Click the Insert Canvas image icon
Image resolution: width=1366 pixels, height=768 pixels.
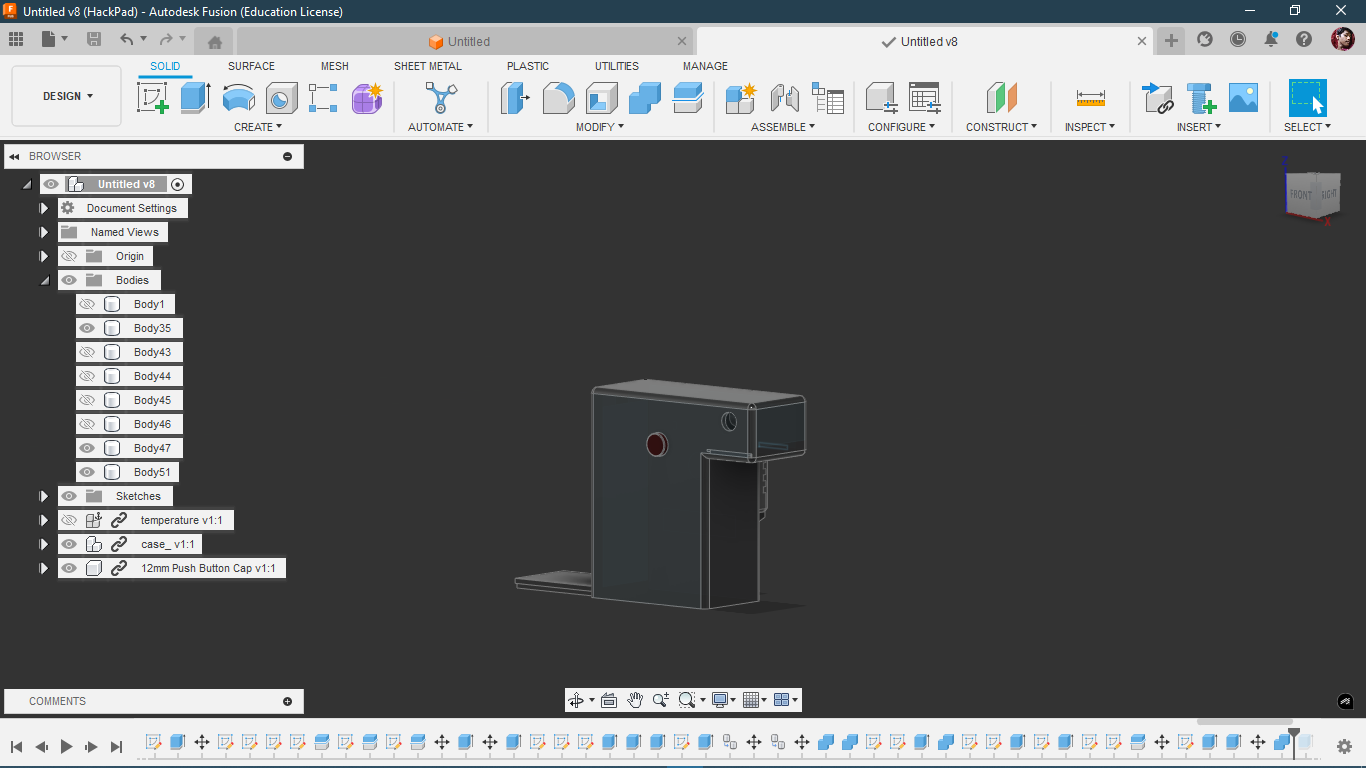click(1243, 98)
